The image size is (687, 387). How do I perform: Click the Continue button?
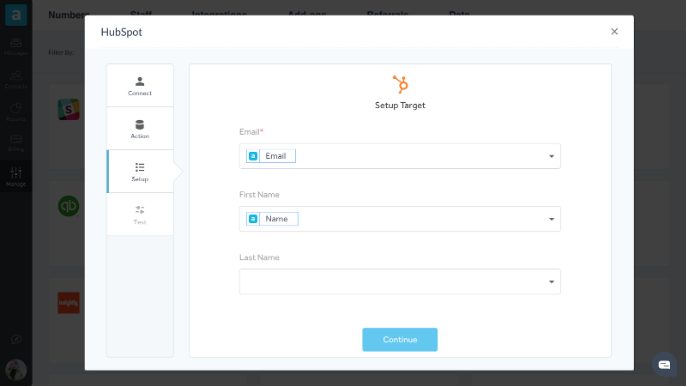point(400,340)
